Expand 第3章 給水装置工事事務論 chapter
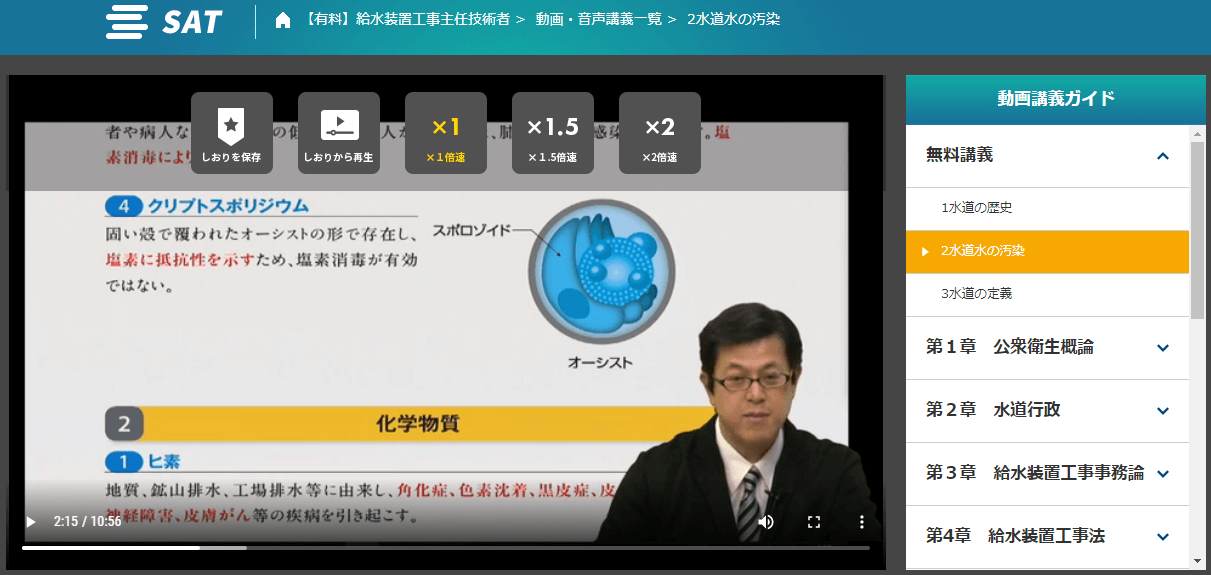Screen dimensions: 1211x575 click(1047, 474)
